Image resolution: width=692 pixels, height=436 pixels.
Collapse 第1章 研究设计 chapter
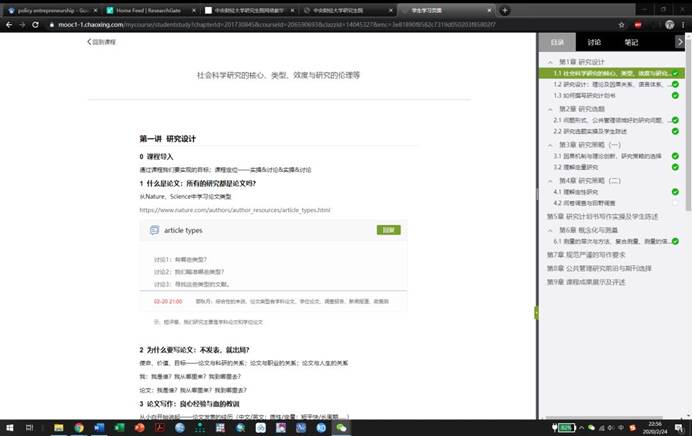point(550,62)
